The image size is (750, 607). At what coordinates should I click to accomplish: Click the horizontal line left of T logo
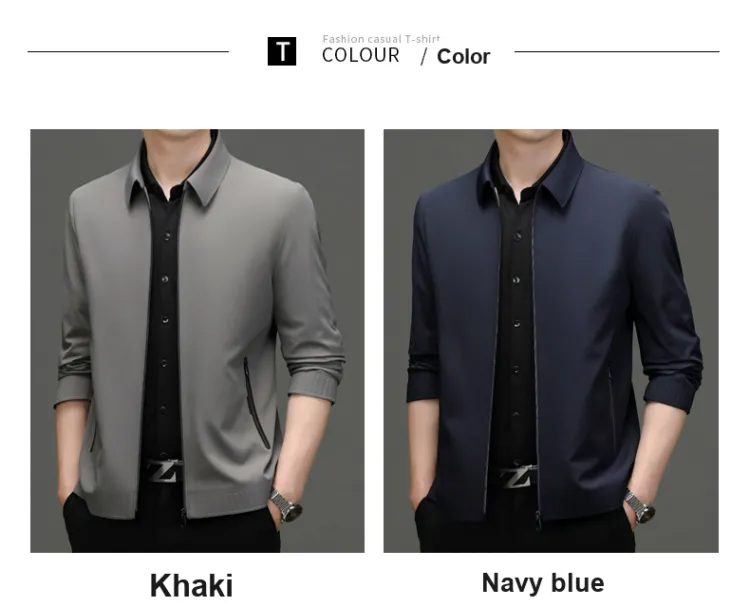point(128,51)
